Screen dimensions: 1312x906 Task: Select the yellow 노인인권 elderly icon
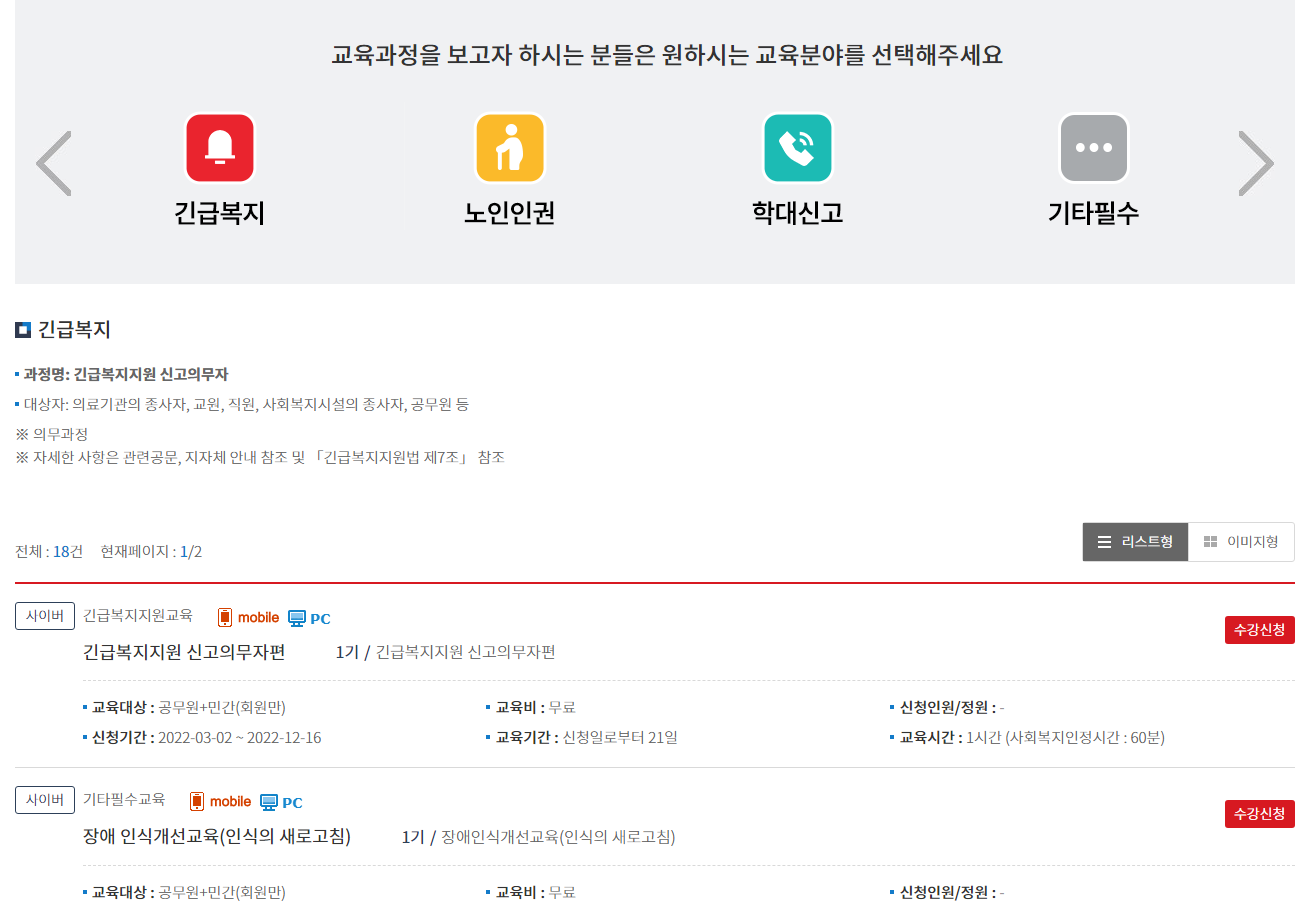(510, 148)
